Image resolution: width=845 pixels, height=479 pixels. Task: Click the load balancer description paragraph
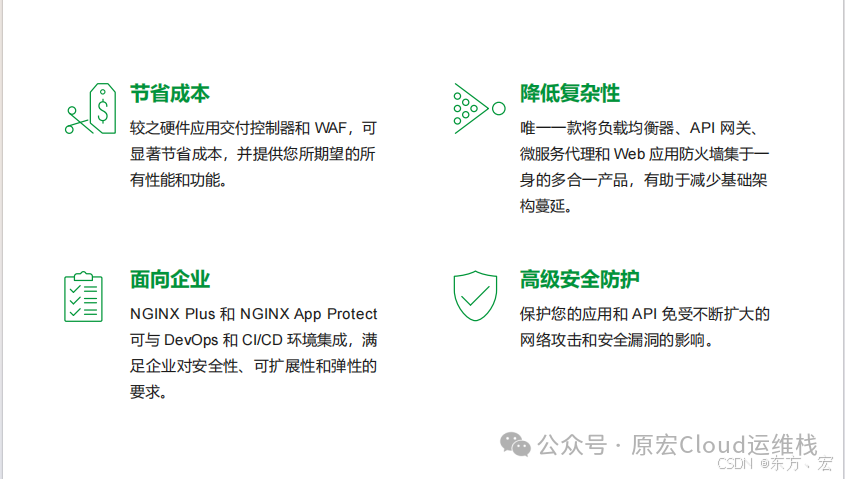tap(645, 167)
